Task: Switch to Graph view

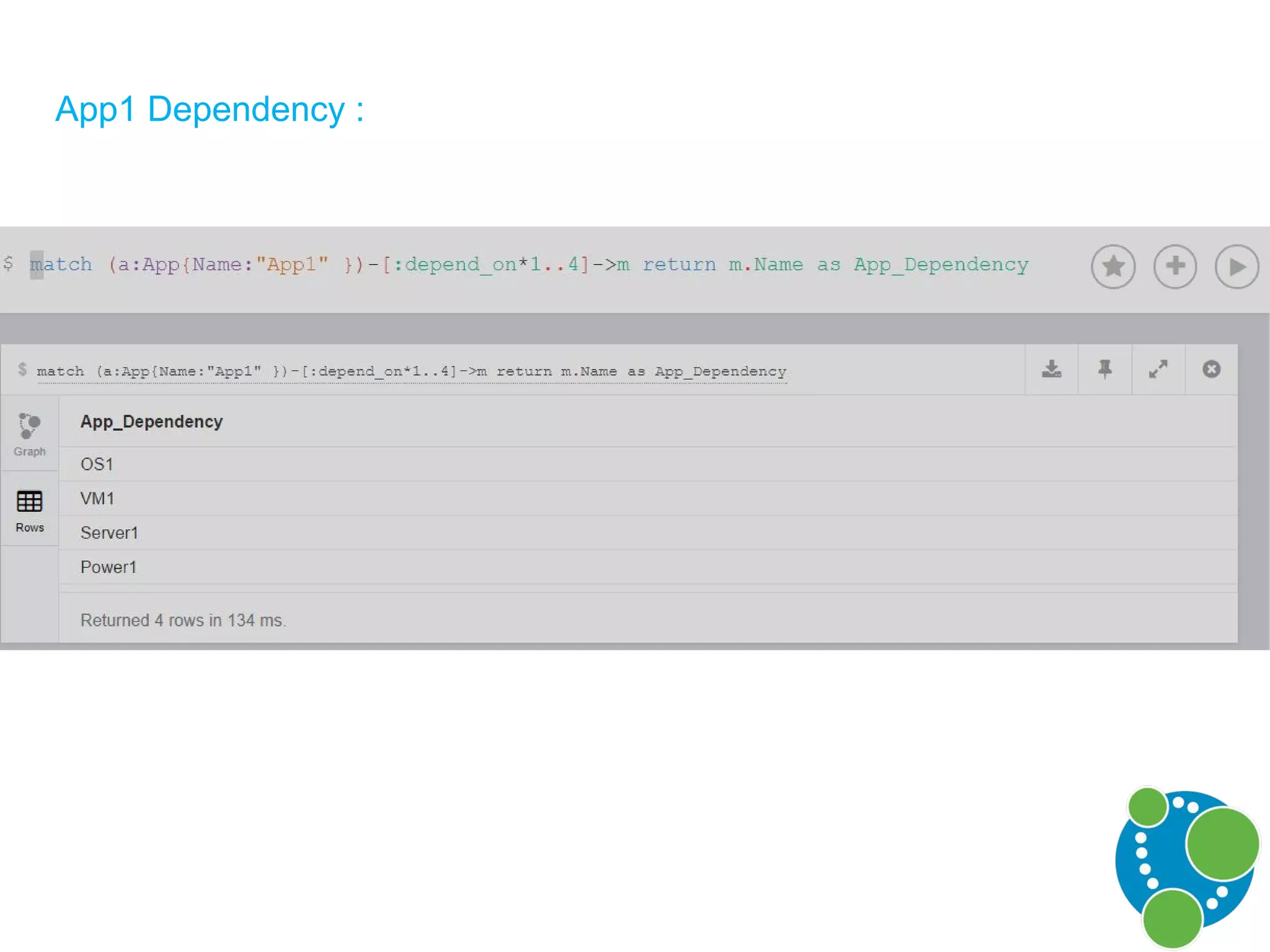Action: pyautogui.click(x=30, y=434)
